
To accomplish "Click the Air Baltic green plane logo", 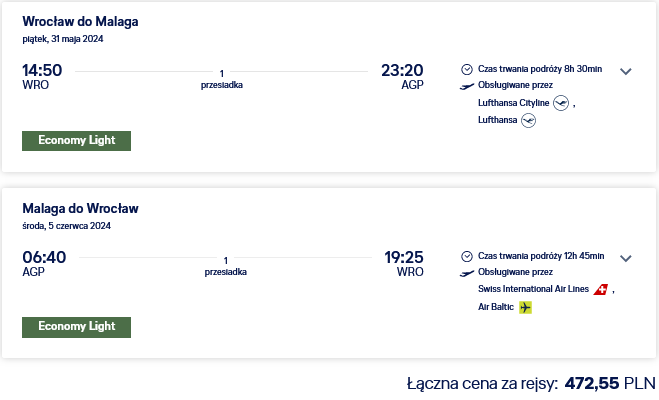I will pos(525,307).
